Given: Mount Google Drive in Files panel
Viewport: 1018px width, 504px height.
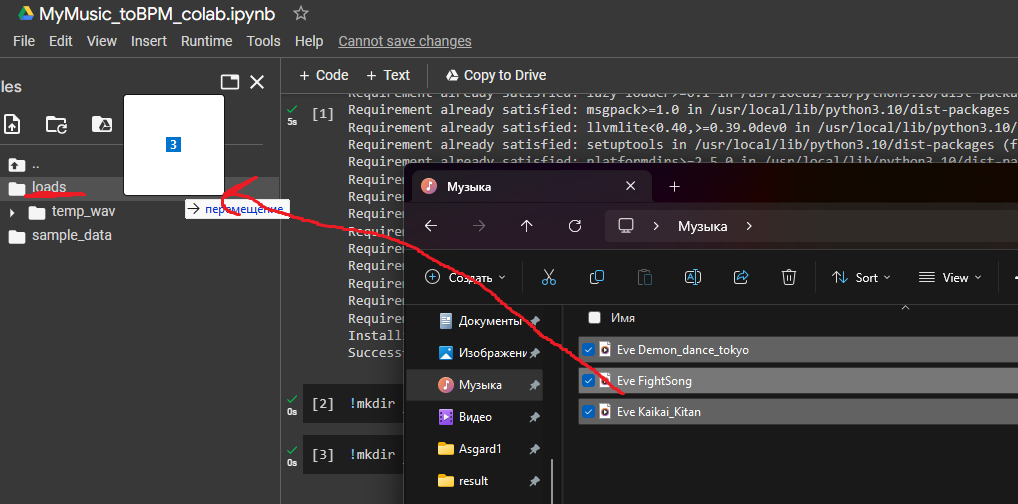Looking at the screenshot, I should point(101,124).
